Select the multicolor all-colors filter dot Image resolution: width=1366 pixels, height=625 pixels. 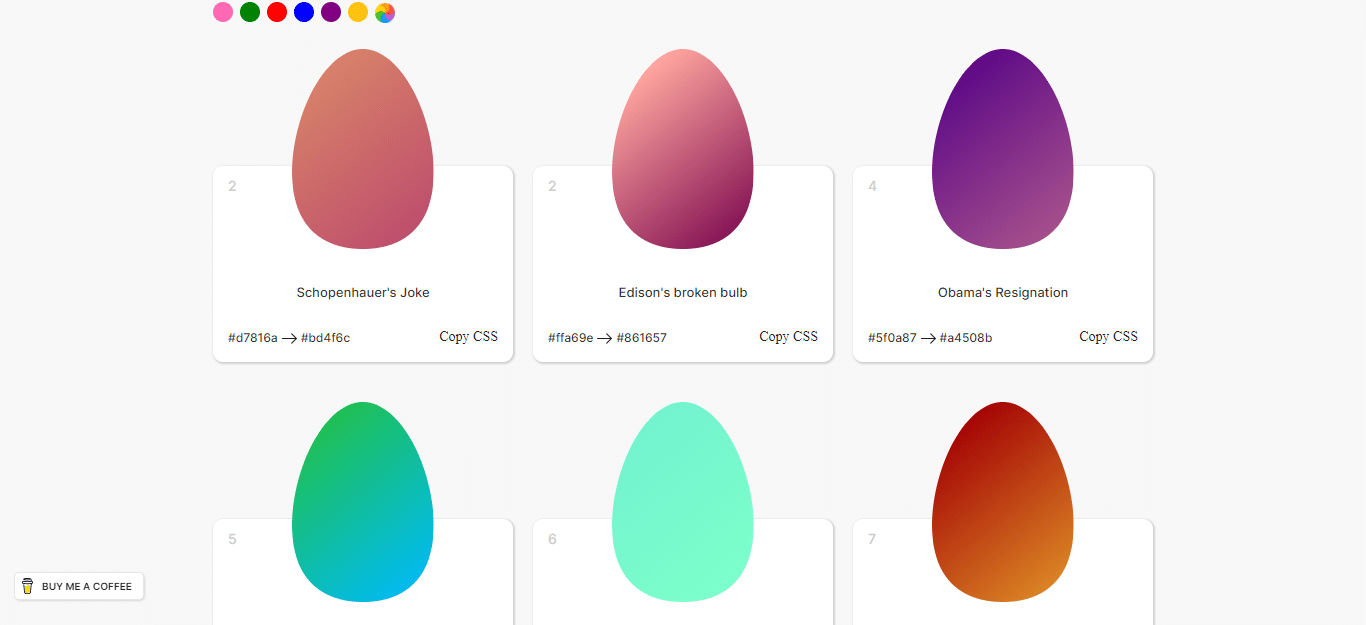[385, 12]
